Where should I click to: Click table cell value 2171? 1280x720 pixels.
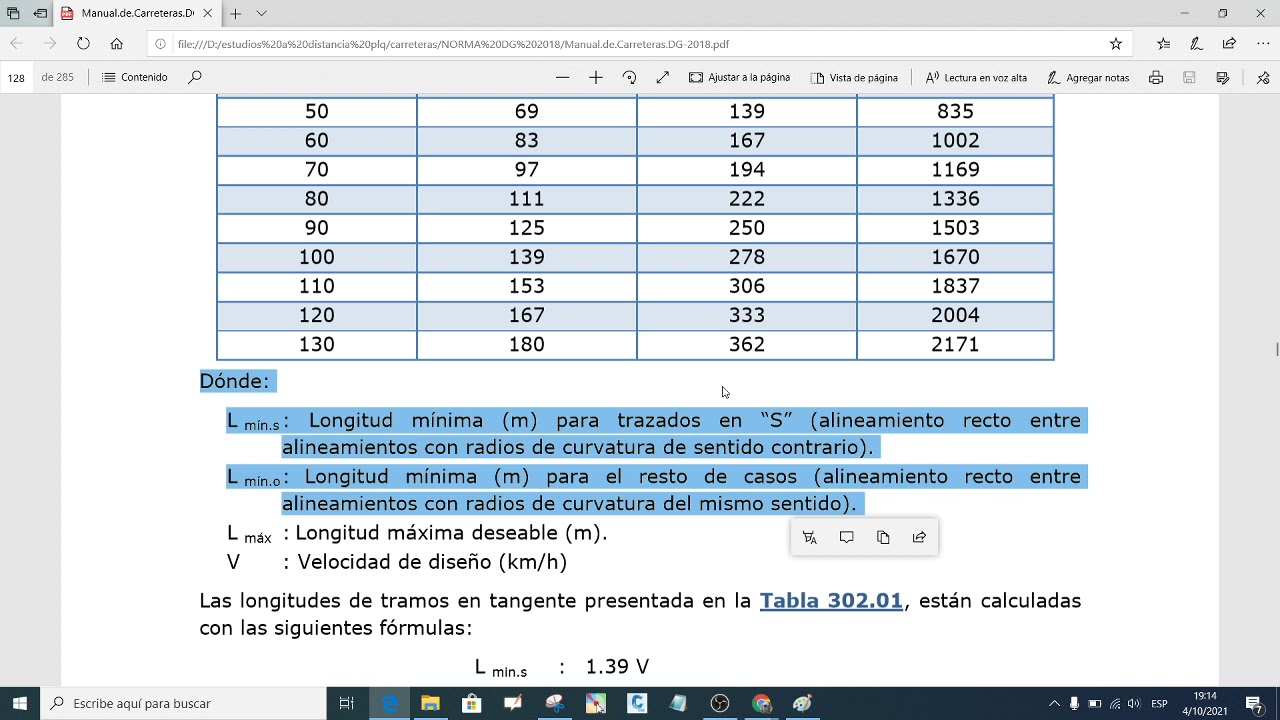(x=955, y=344)
